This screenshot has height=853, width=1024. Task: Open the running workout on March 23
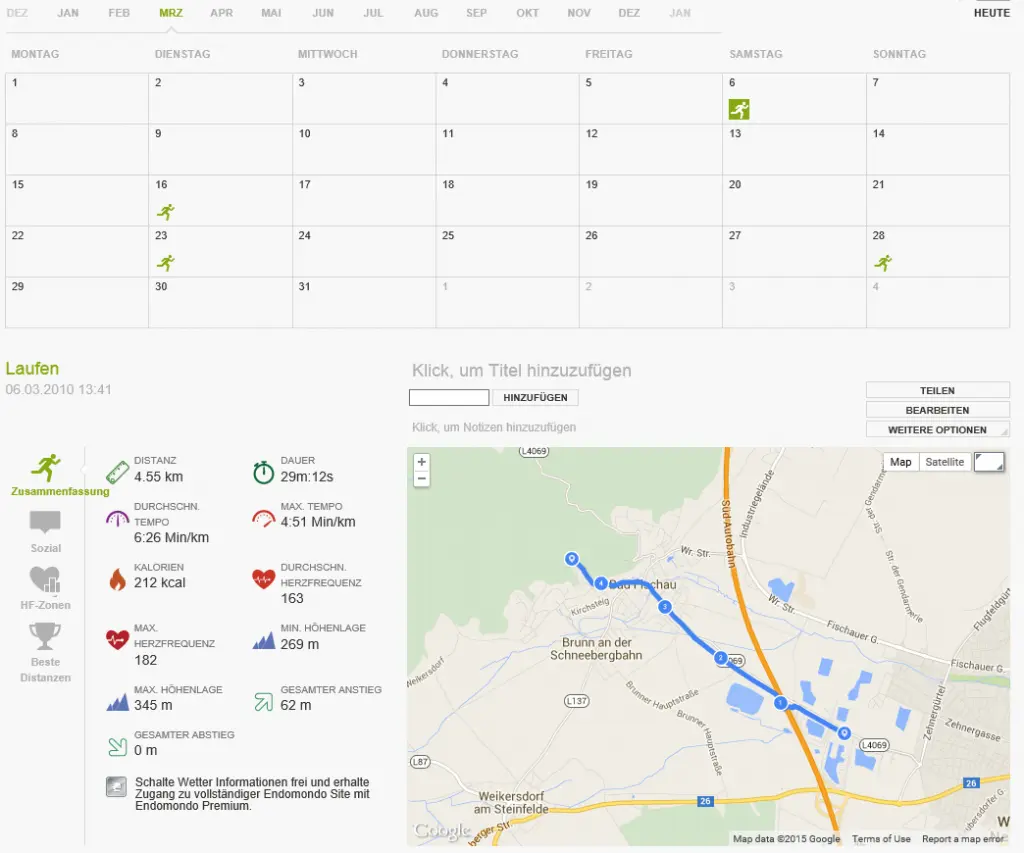(x=165, y=262)
